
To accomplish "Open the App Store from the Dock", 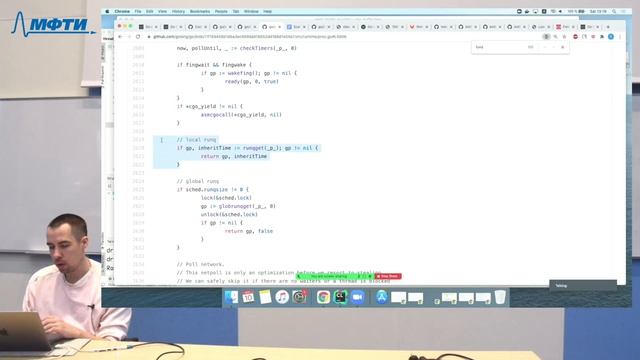I will coord(381,297).
